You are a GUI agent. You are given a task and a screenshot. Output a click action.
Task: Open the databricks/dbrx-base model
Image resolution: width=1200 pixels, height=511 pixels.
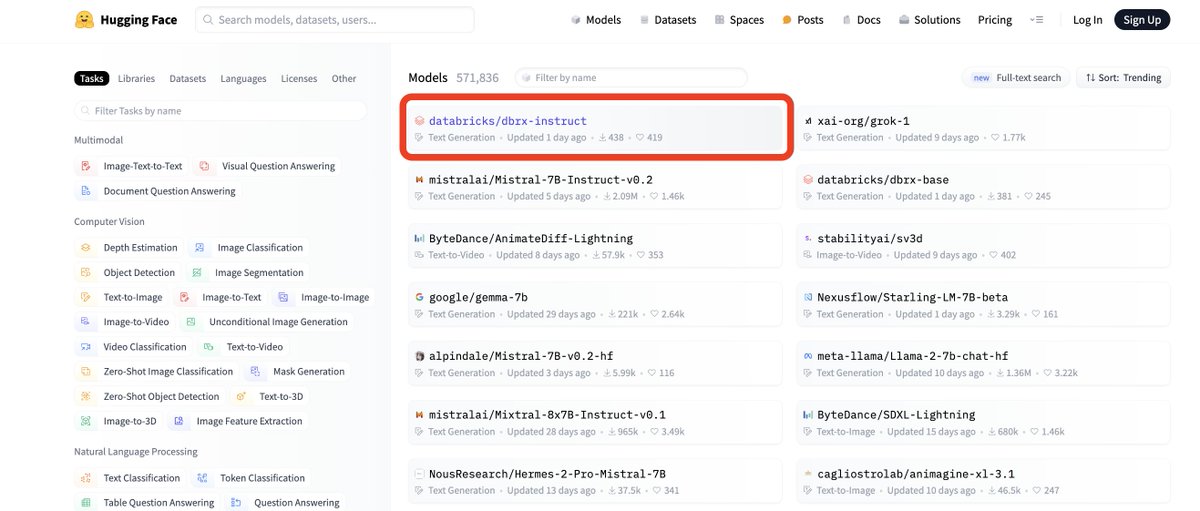pos(983,187)
